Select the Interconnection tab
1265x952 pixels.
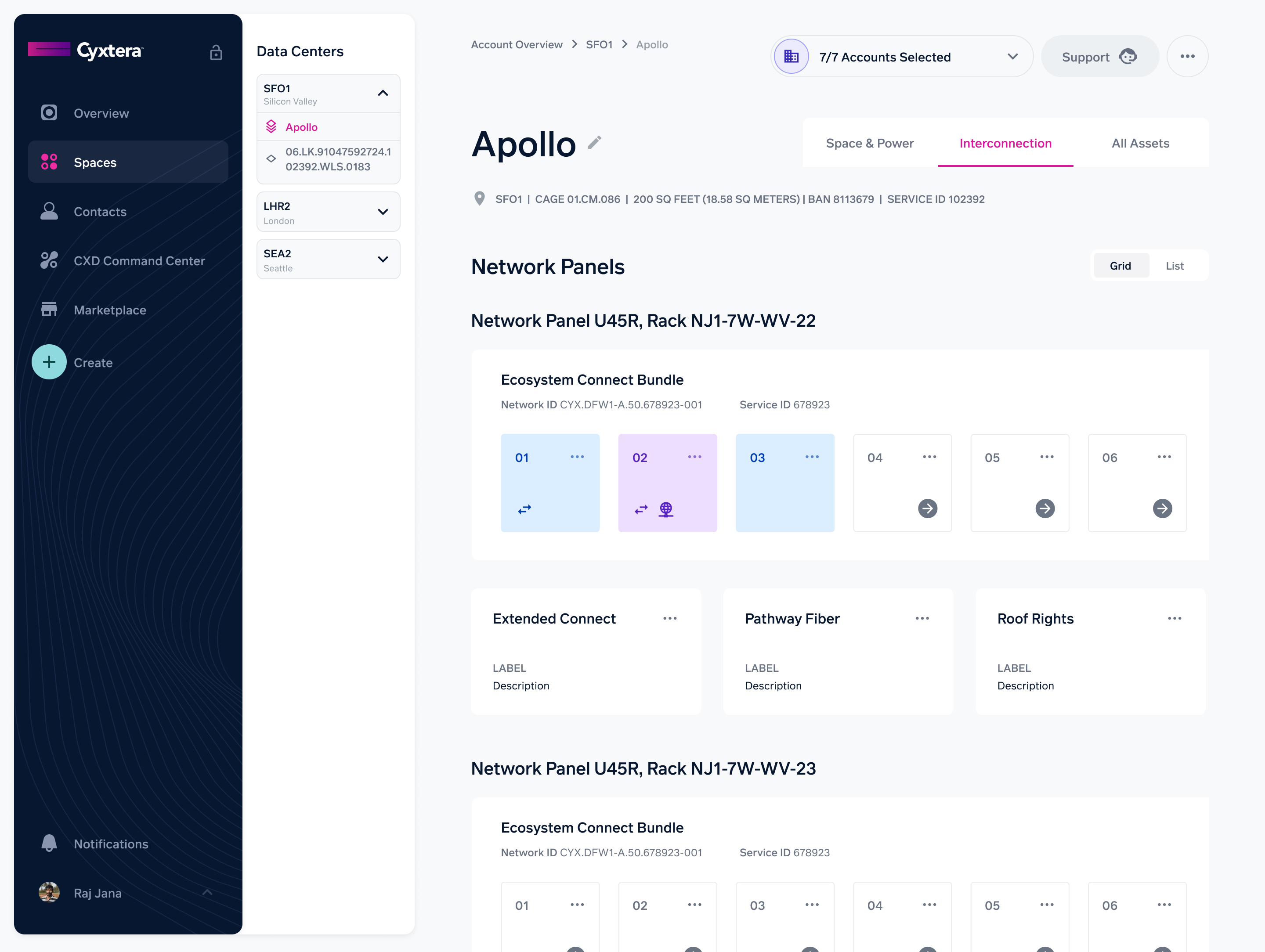1005,143
